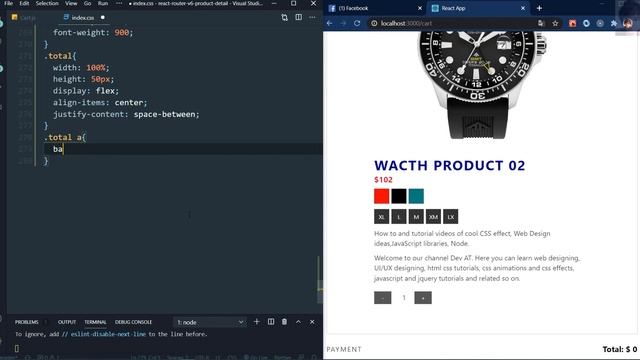Maximize the terminal panel with chevron up

(298, 322)
